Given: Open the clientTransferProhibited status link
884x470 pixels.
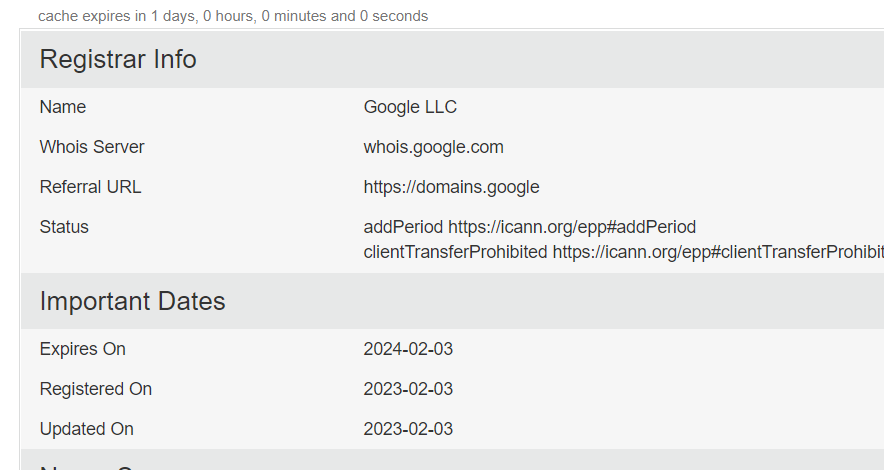Looking at the screenshot, I should coord(718,251).
